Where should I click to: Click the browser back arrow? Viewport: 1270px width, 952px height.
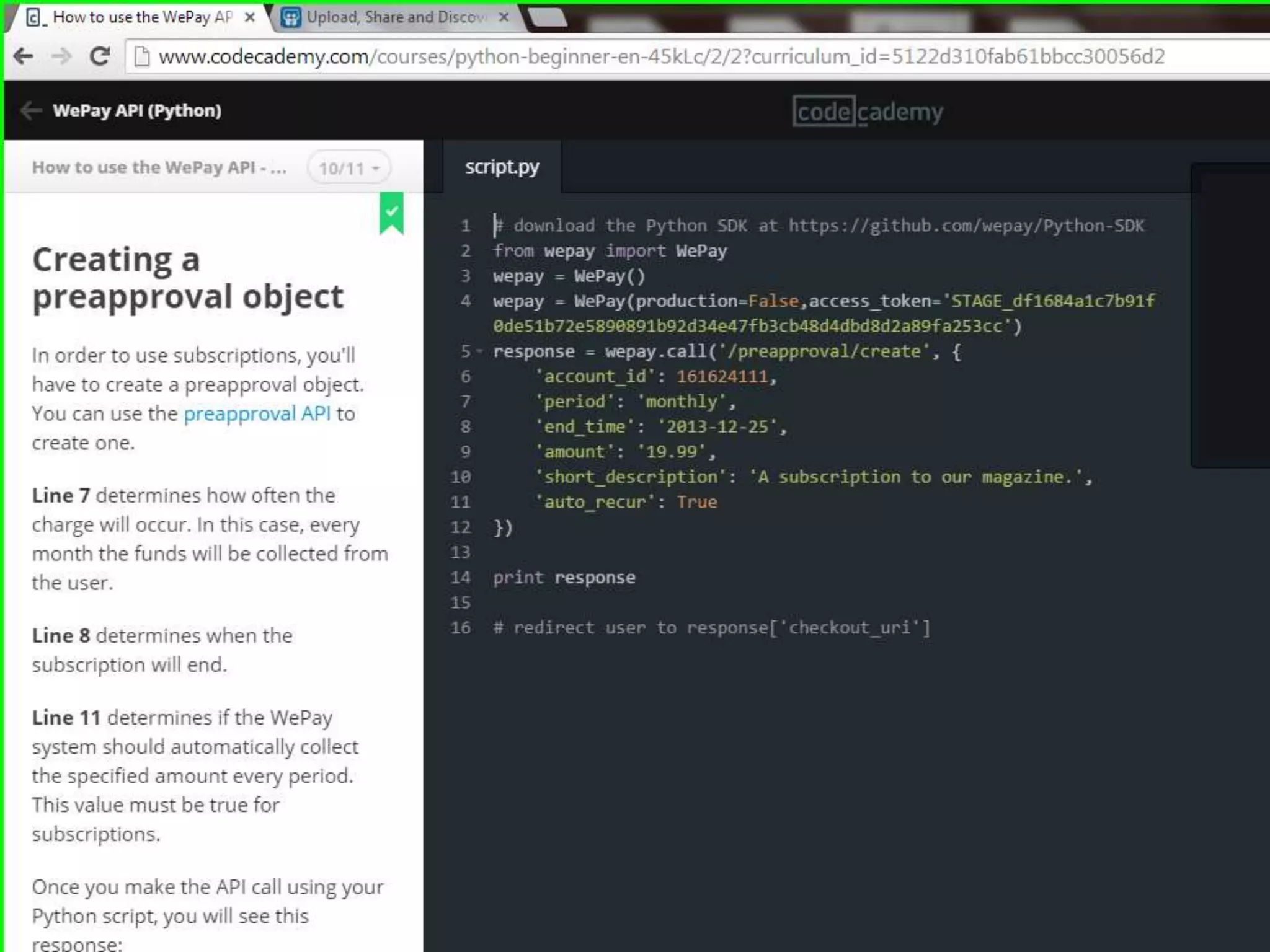(x=24, y=57)
